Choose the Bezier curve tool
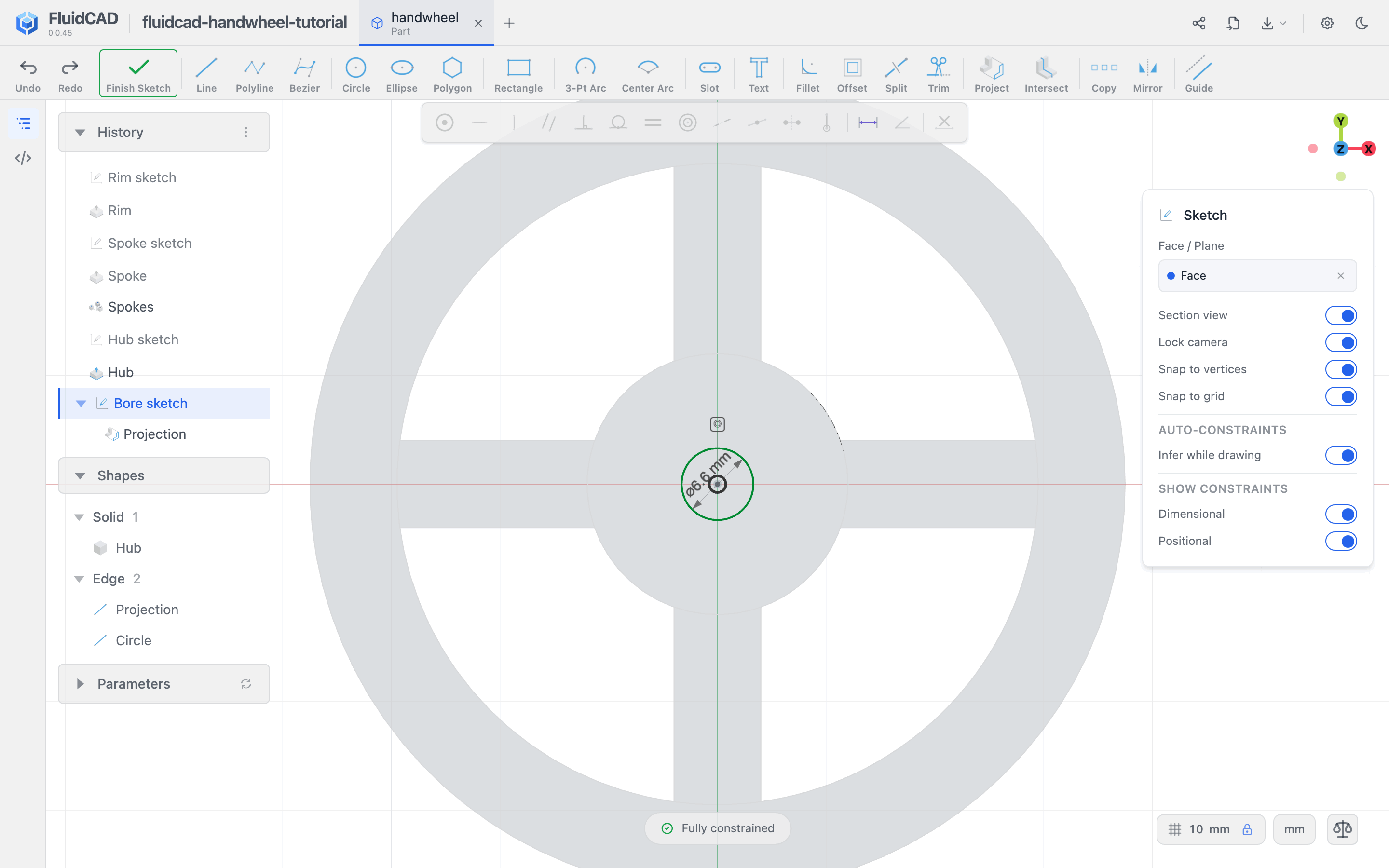The width and height of the screenshot is (1389, 868). (304, 75)
